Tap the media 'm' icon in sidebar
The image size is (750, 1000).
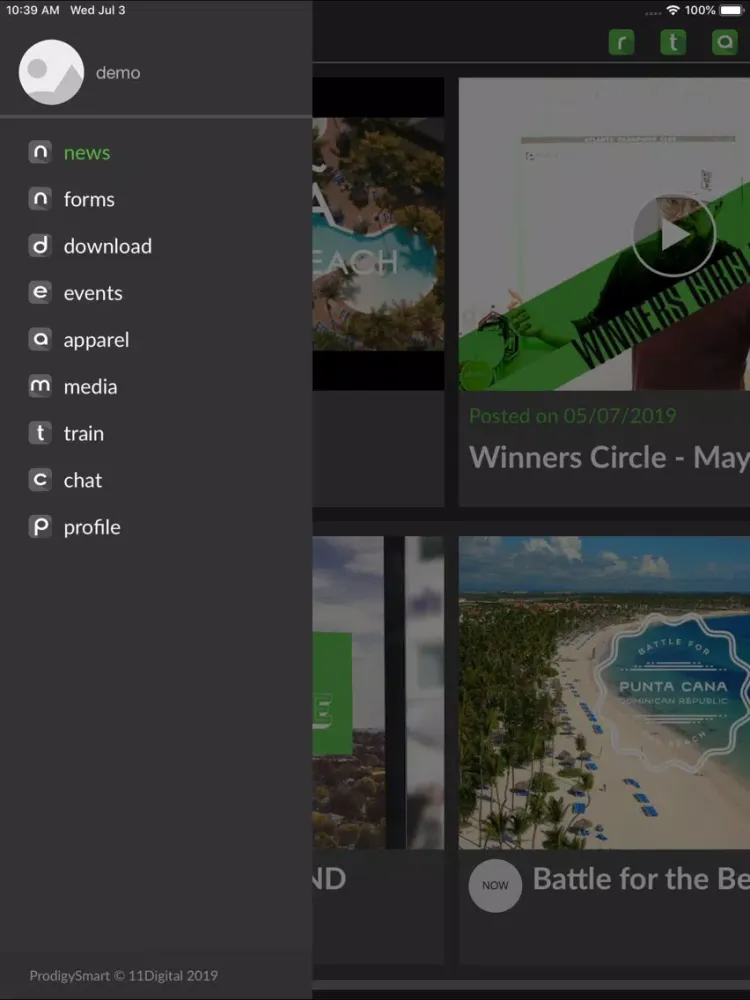pyautogui.click(x=40, y=386)
